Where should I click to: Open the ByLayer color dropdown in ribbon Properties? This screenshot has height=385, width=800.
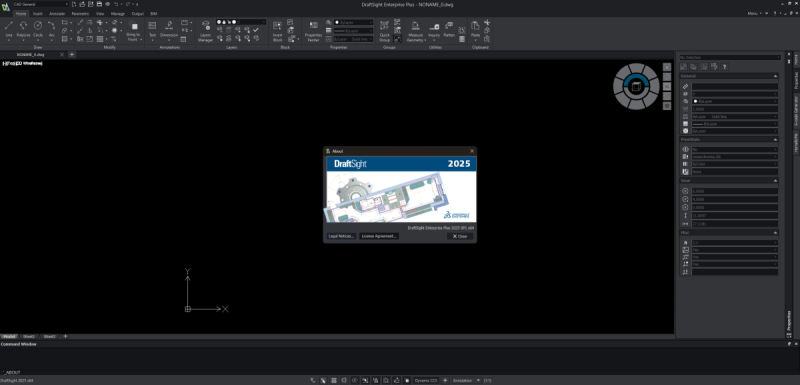[354, 22]
